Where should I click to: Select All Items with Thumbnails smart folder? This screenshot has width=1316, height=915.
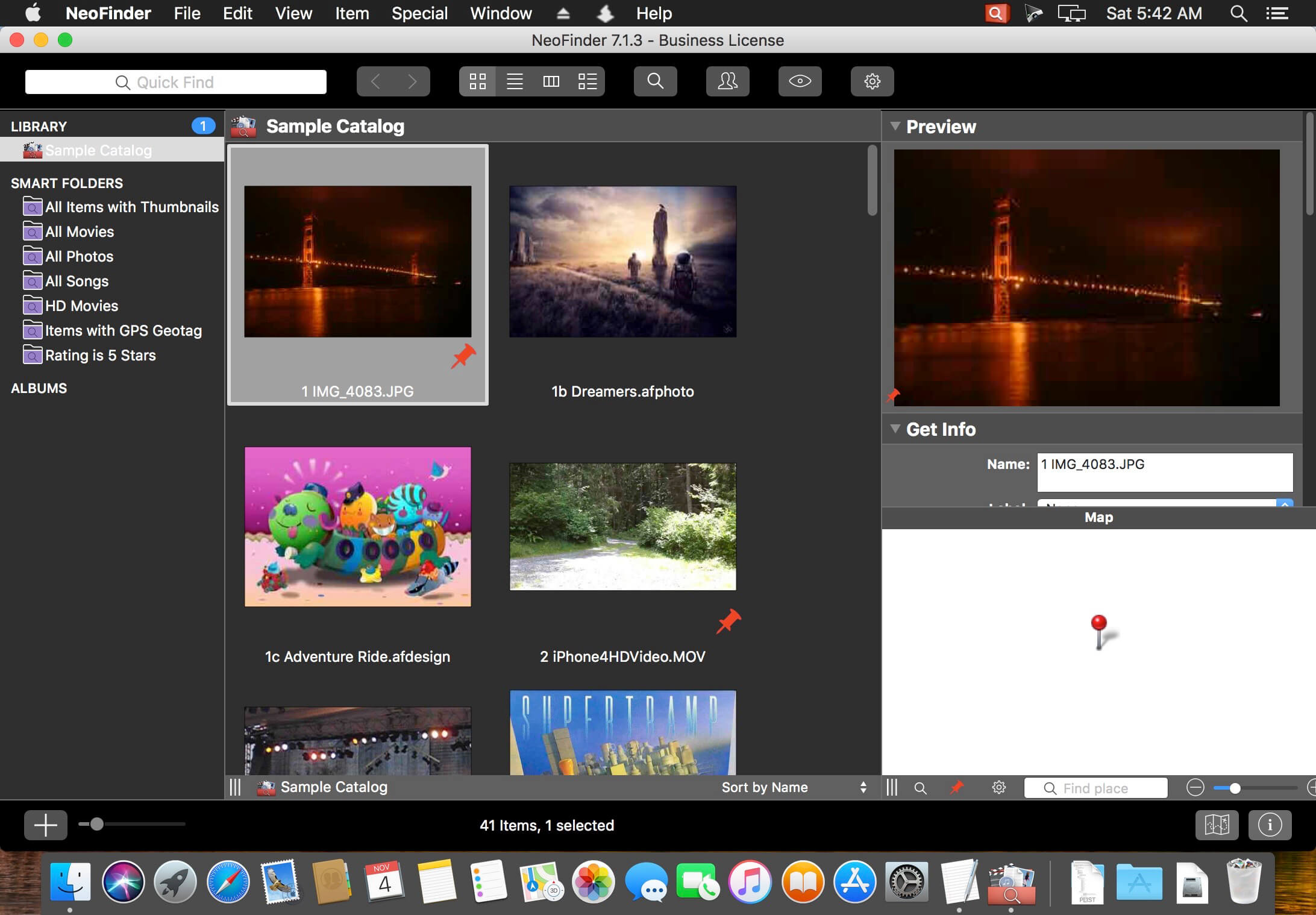[x=131, y=207]
